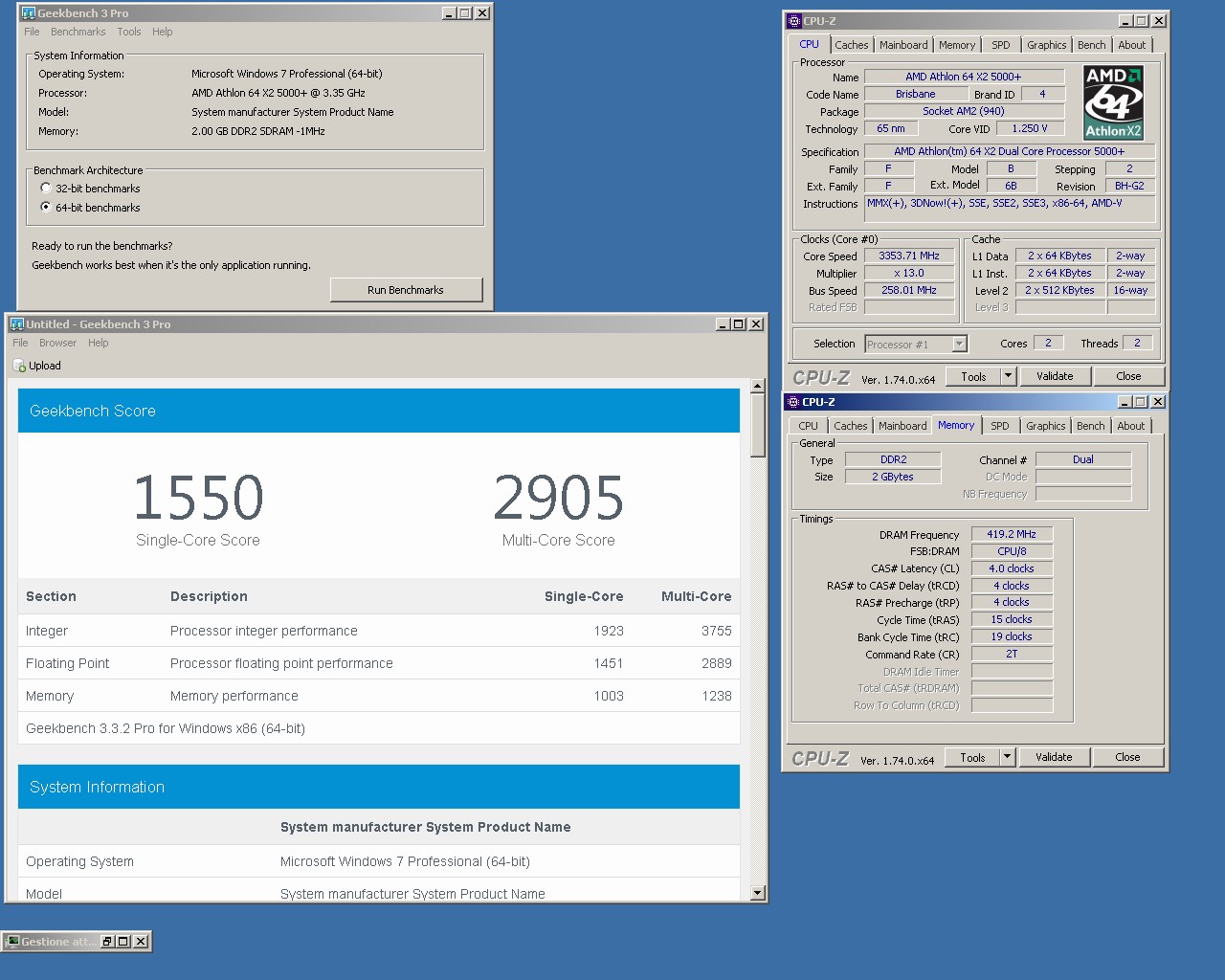The image size is (1225, 980).
Task: Click the Command Rate 2T value
Action: [x=1012, y=655]
